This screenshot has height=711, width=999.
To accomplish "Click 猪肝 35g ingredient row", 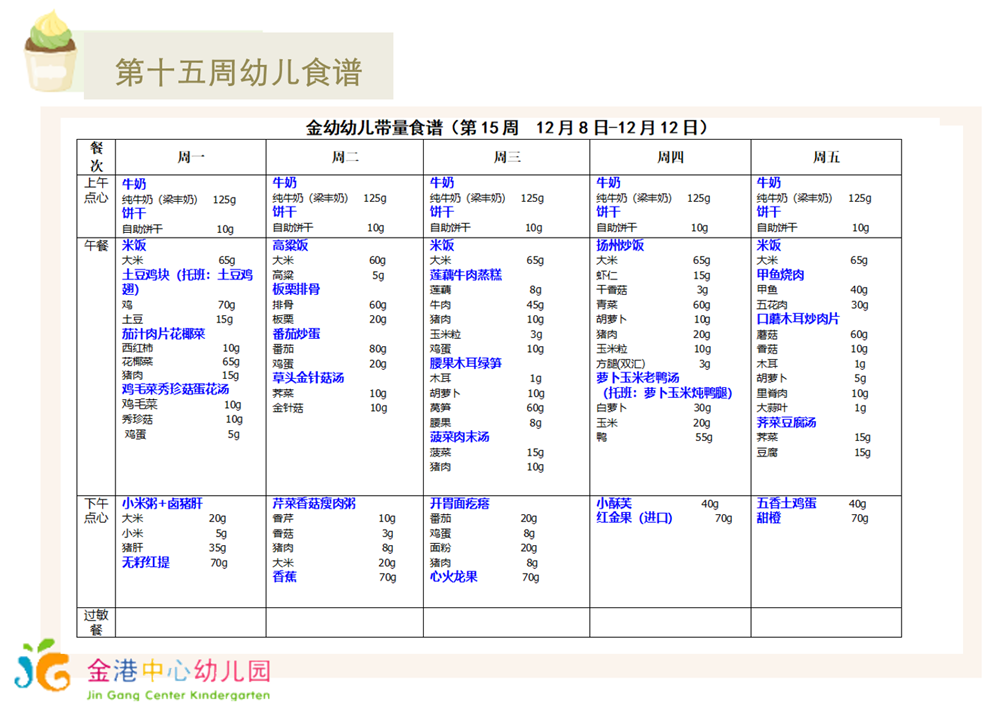I will point(174,548).
